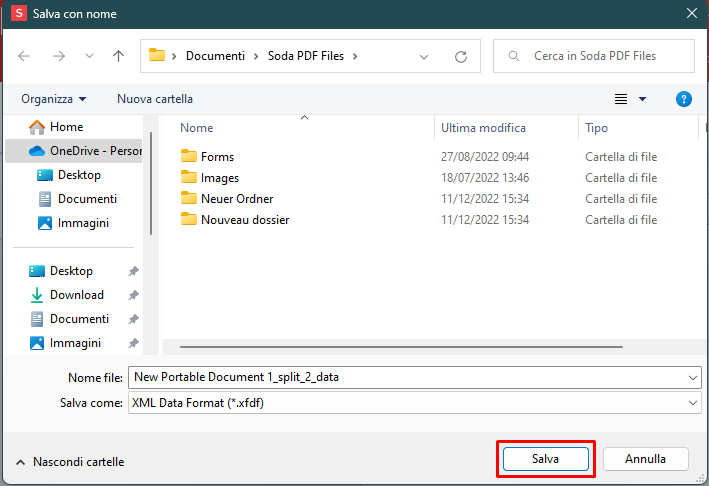Click the pin icon next to Download

133,295
